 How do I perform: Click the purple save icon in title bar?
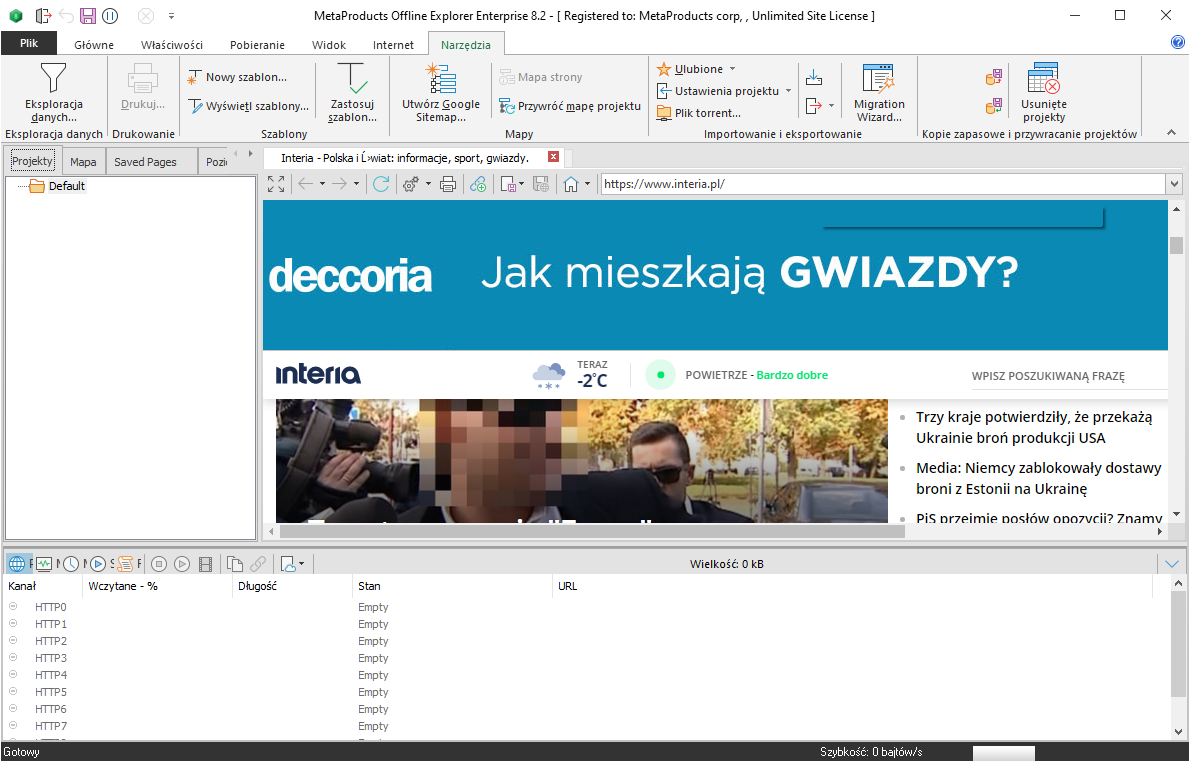click(x=88, y=15)
